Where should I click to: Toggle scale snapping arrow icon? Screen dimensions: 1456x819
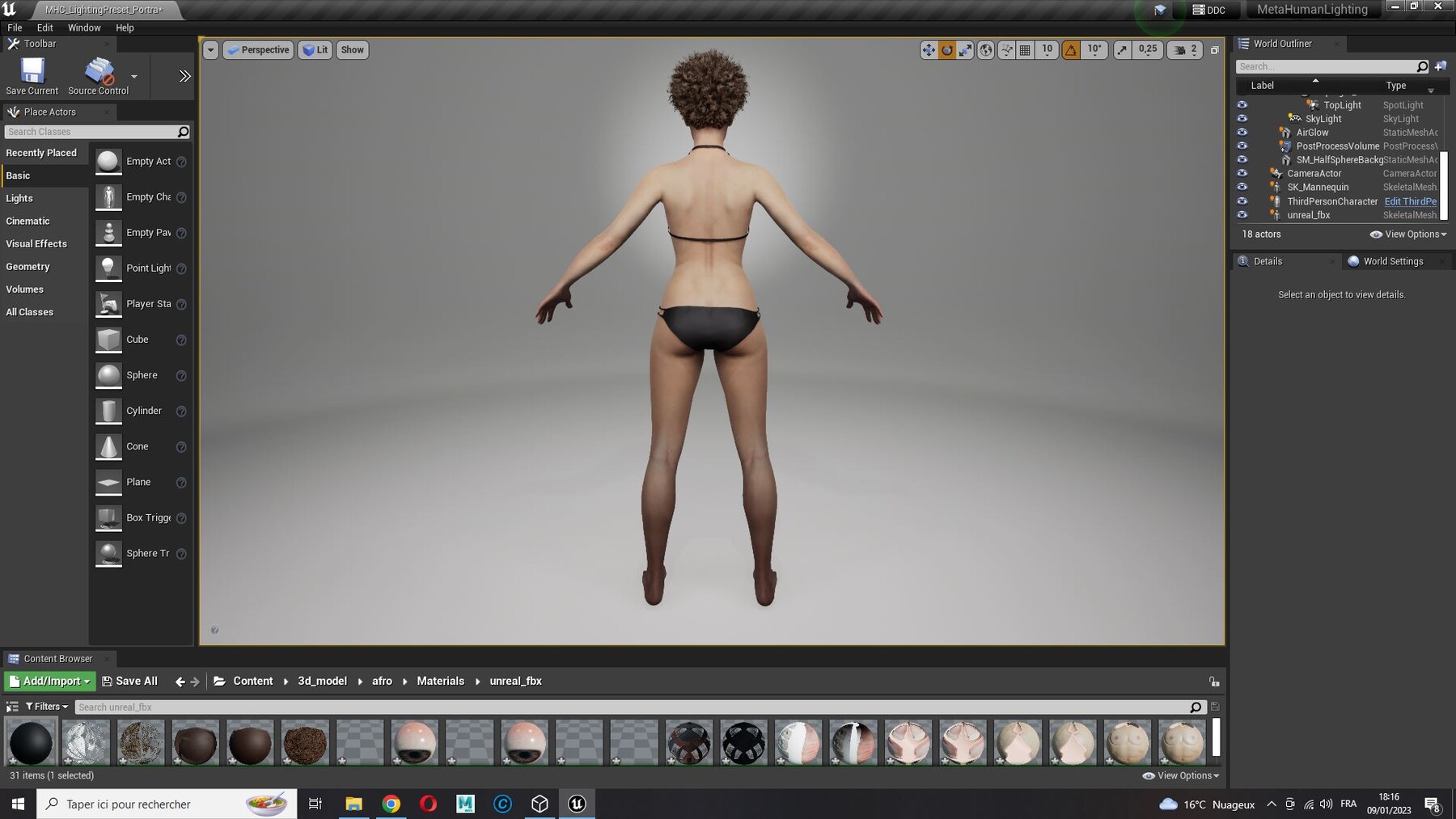click(1122, 50)
